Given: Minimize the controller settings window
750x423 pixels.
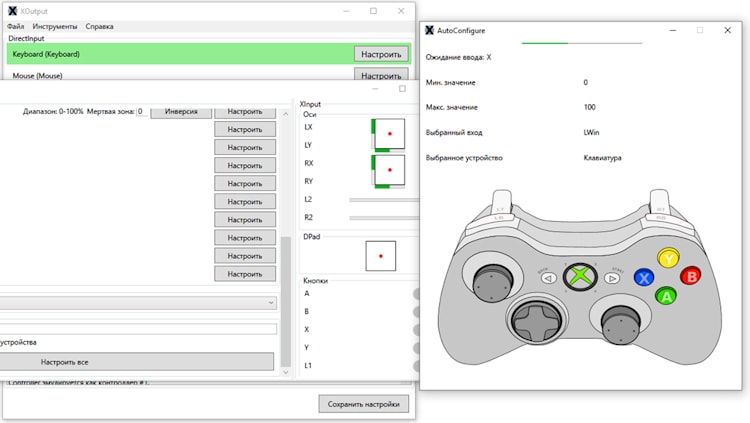Looking at the screenshot, I should (x=375, y=89).
